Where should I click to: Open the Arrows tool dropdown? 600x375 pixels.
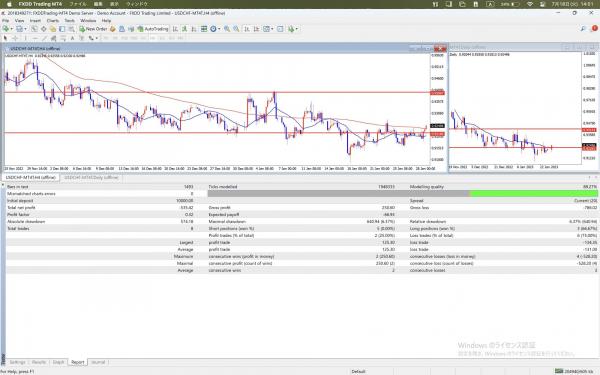[x=96, y=38]
